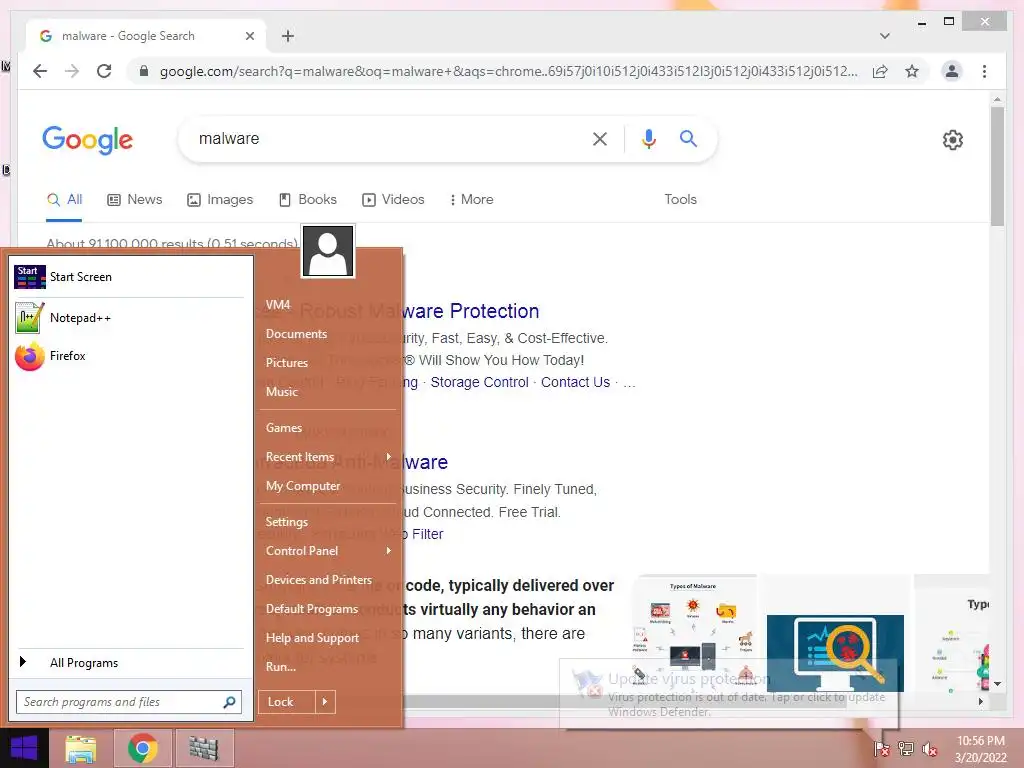This screenshot has height=768, width=1024.
Task: Switch to the Images tab
Action: coord(220,200)
